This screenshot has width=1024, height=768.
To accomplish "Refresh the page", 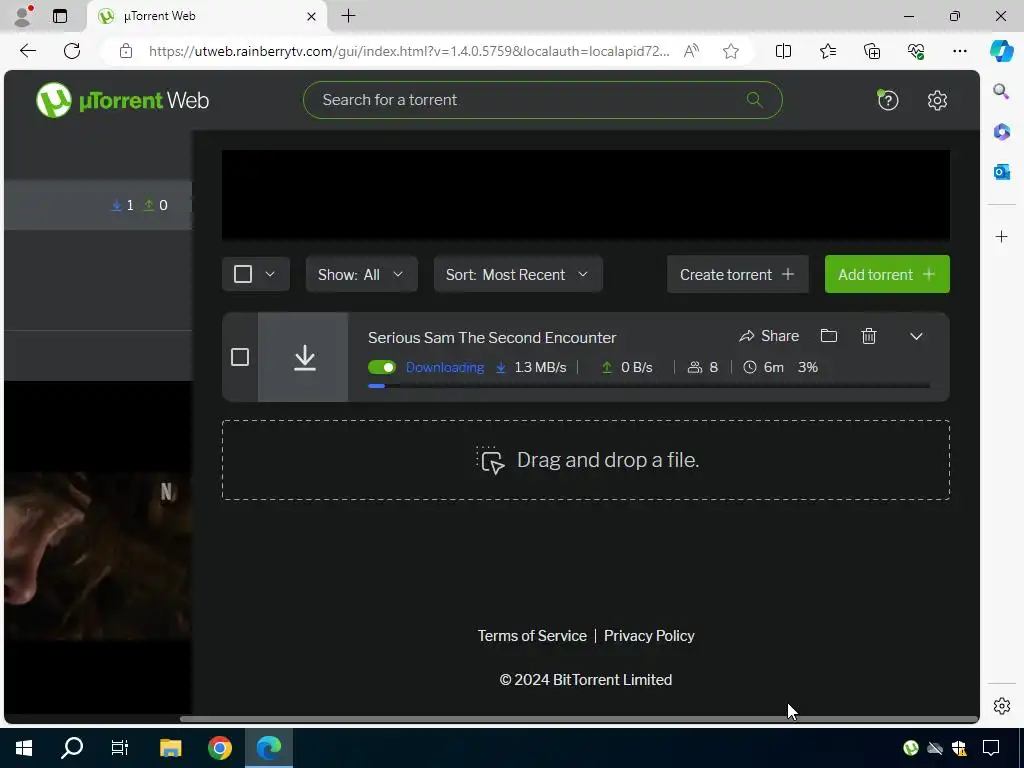I will [72, 51].
